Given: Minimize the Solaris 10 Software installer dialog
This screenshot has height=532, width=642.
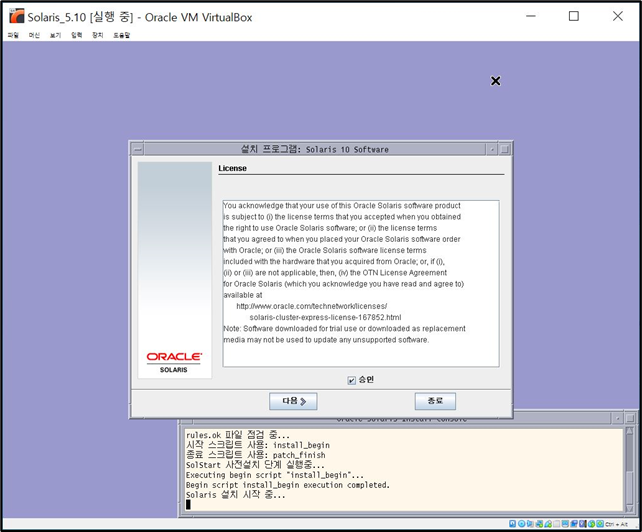Looking at the screenshot, I should 492,149.
